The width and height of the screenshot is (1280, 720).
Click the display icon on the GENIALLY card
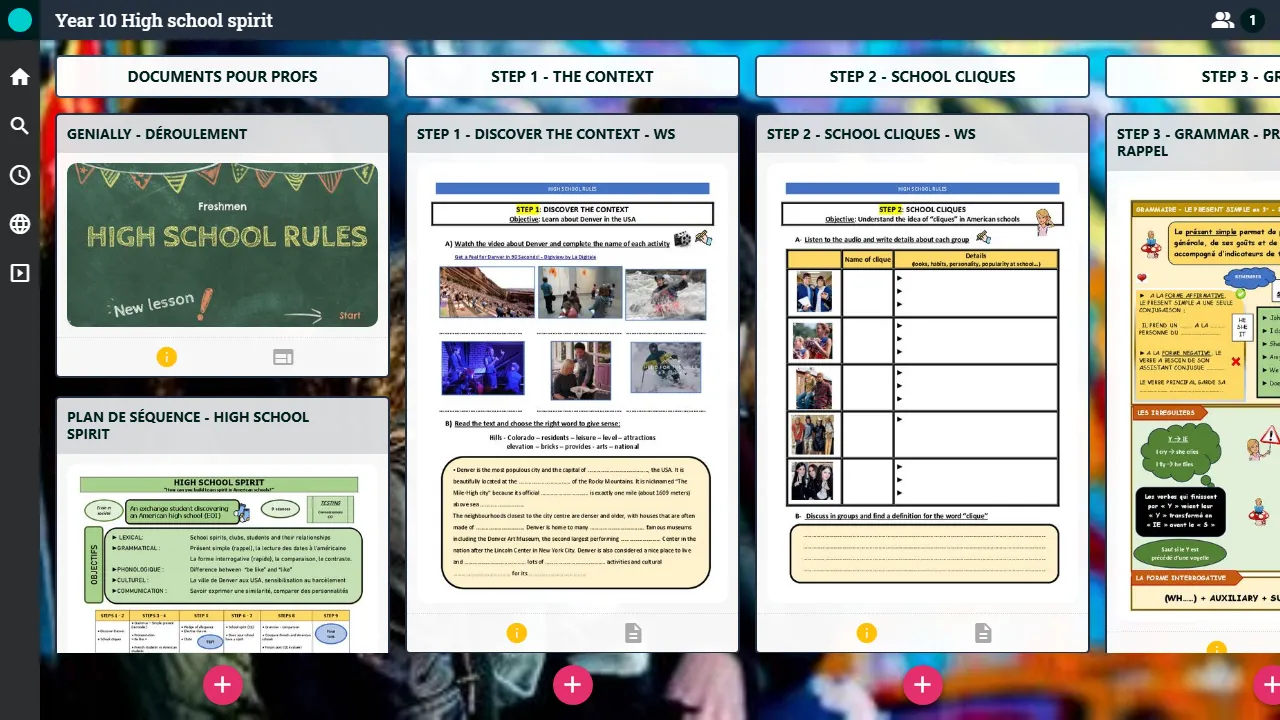click(283, 356)
